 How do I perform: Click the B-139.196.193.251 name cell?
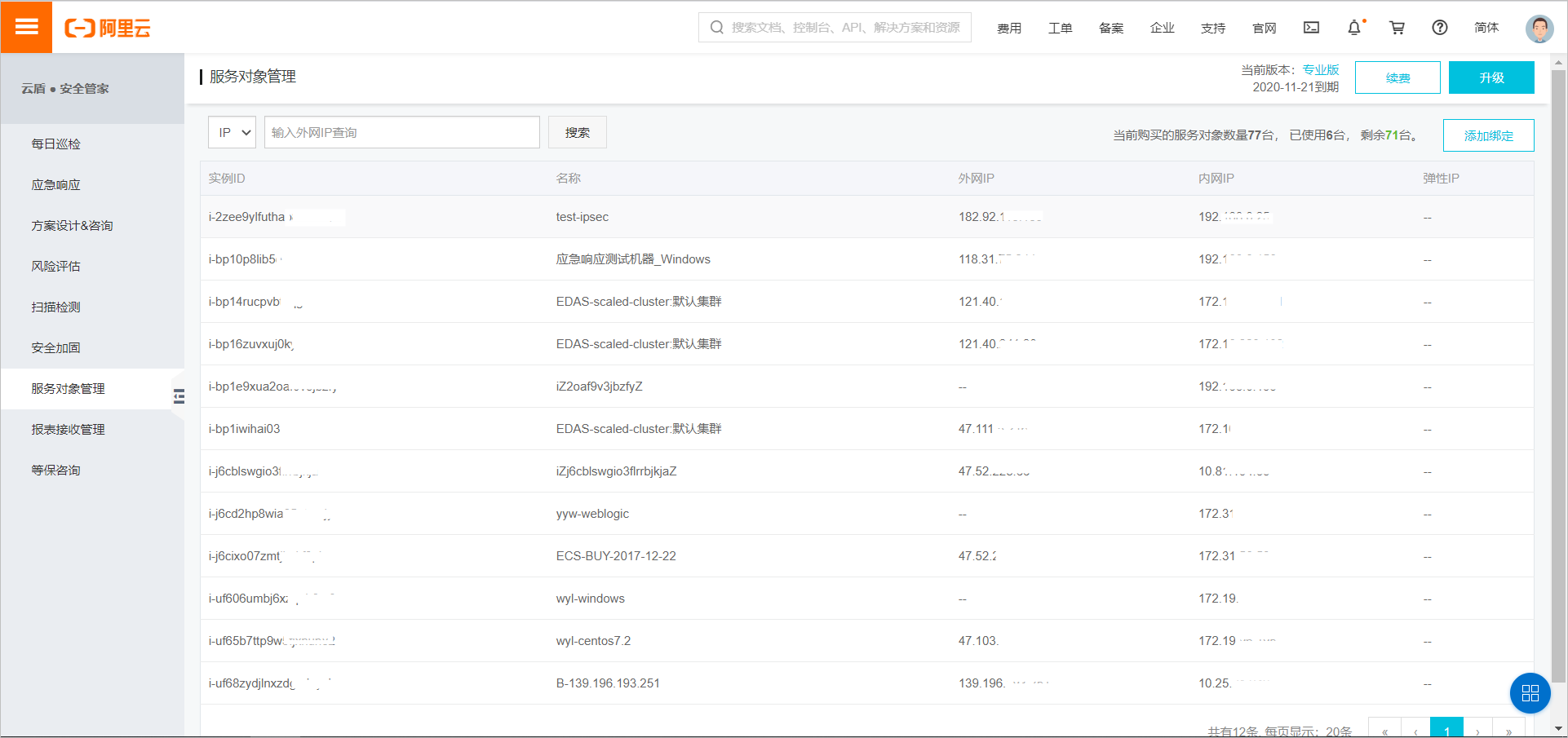[x=608, y=683]
